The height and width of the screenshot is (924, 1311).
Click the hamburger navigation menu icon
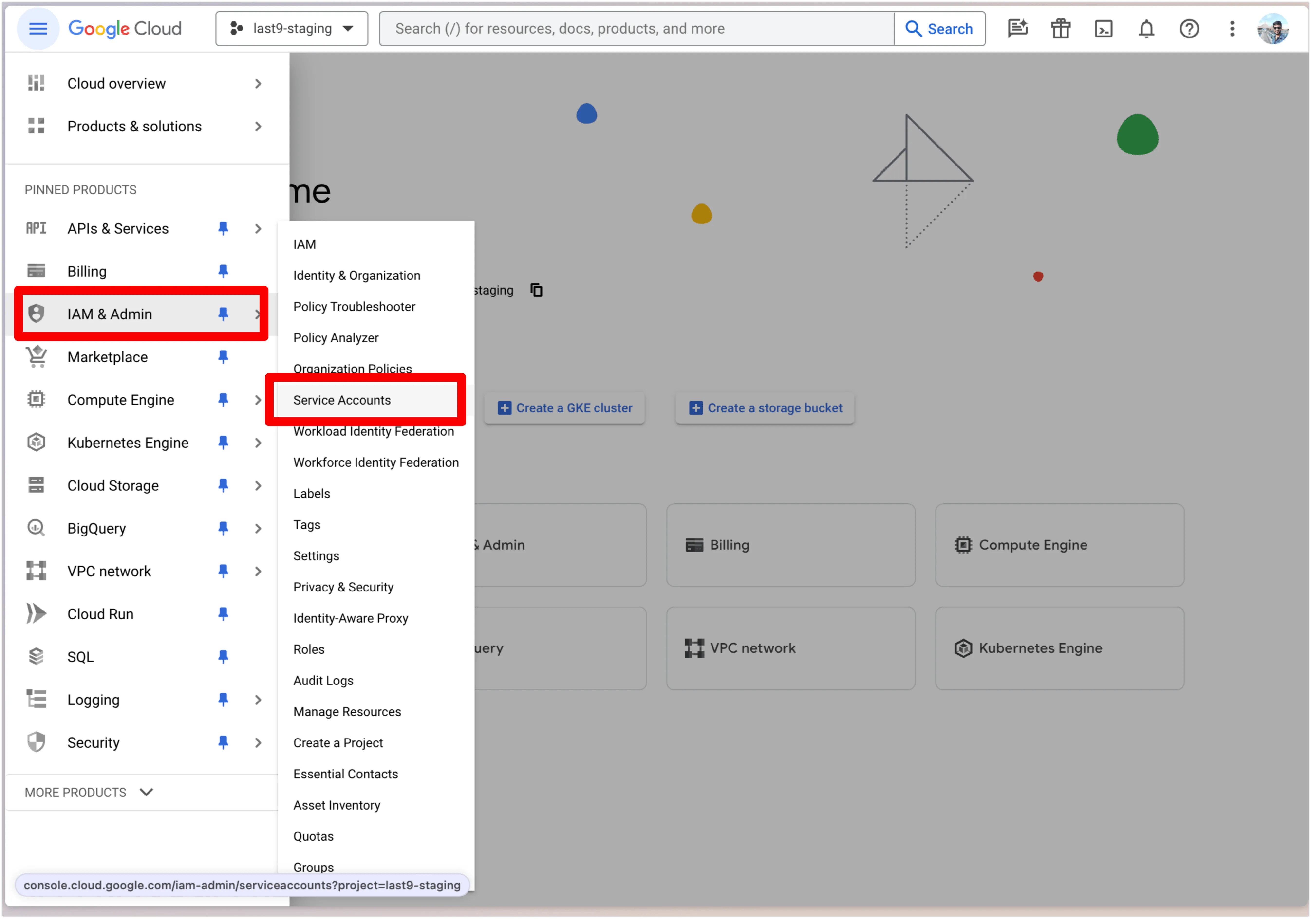pyautogui.click(x=38, y=28)
